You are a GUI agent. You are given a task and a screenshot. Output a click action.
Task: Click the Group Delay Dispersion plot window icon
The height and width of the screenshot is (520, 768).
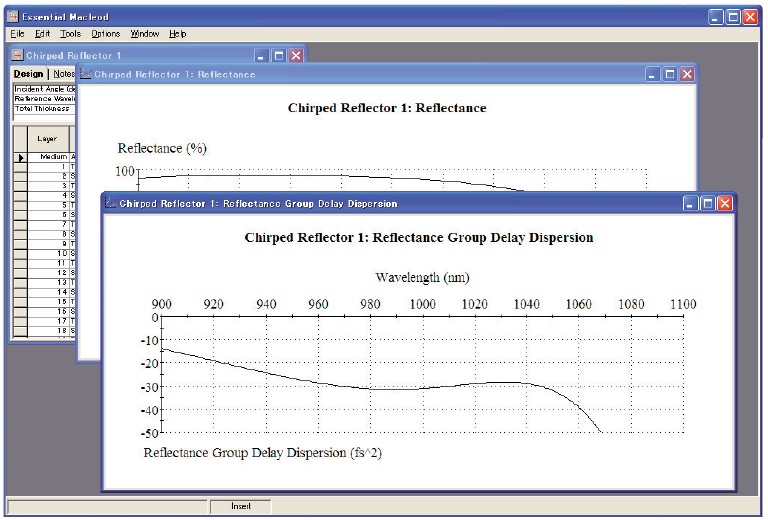(110, 203)
